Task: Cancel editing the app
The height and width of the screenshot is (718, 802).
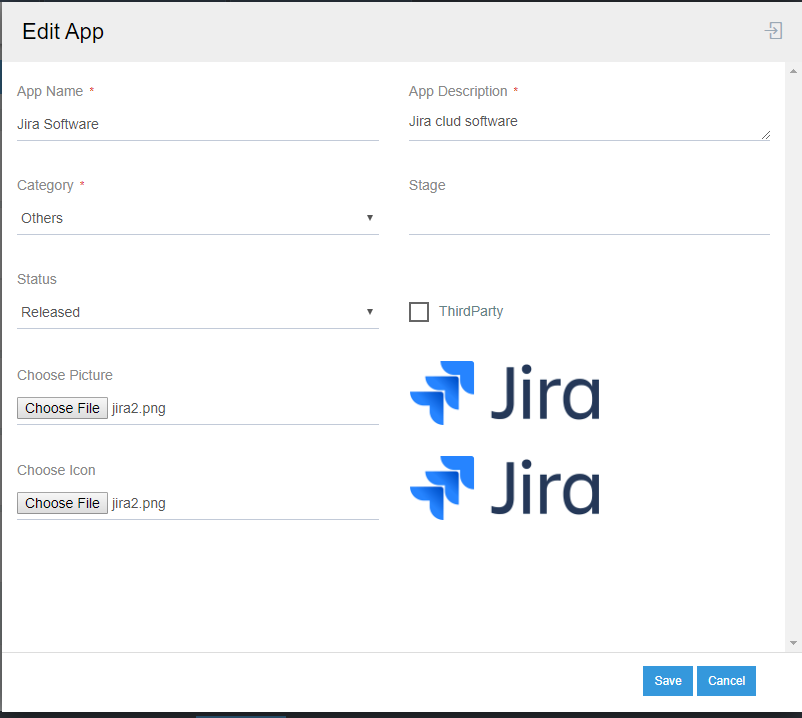Action: click(726, 681)
